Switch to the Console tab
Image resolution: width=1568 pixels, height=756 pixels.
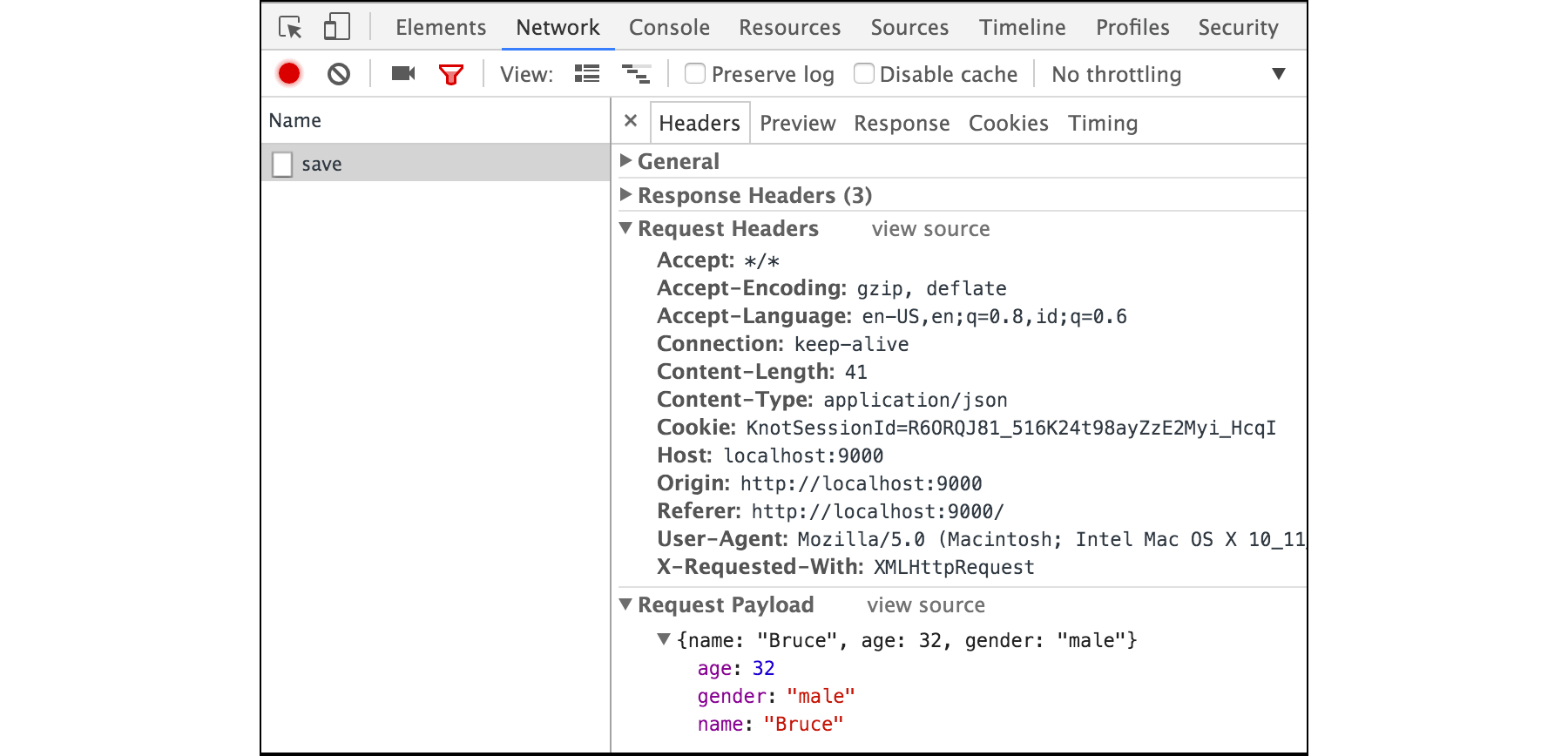[669, 27]
